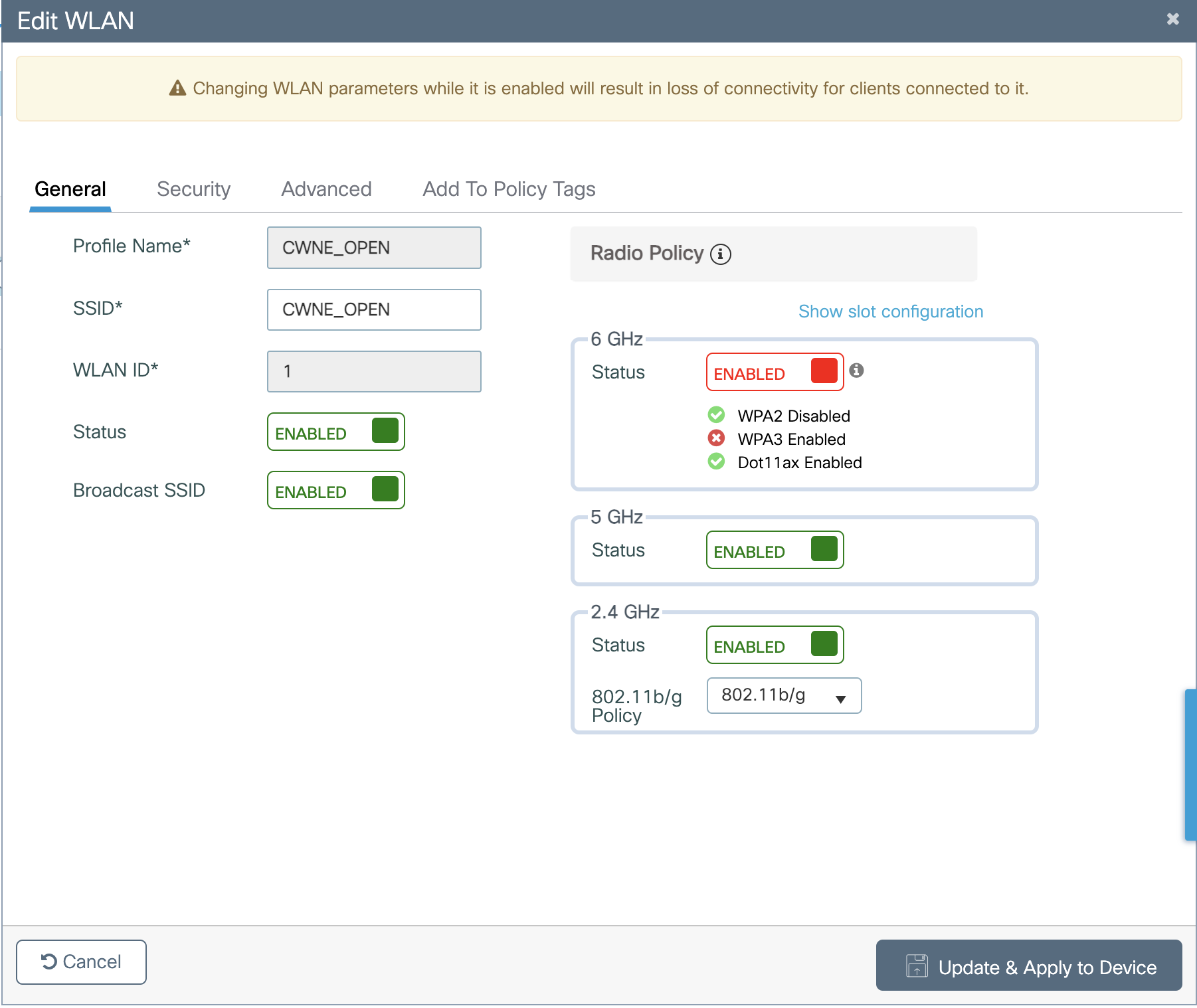Go to Add To Policy Tags tab
The width and height of the screenshot is (1197, 1008).
(509, 190)
